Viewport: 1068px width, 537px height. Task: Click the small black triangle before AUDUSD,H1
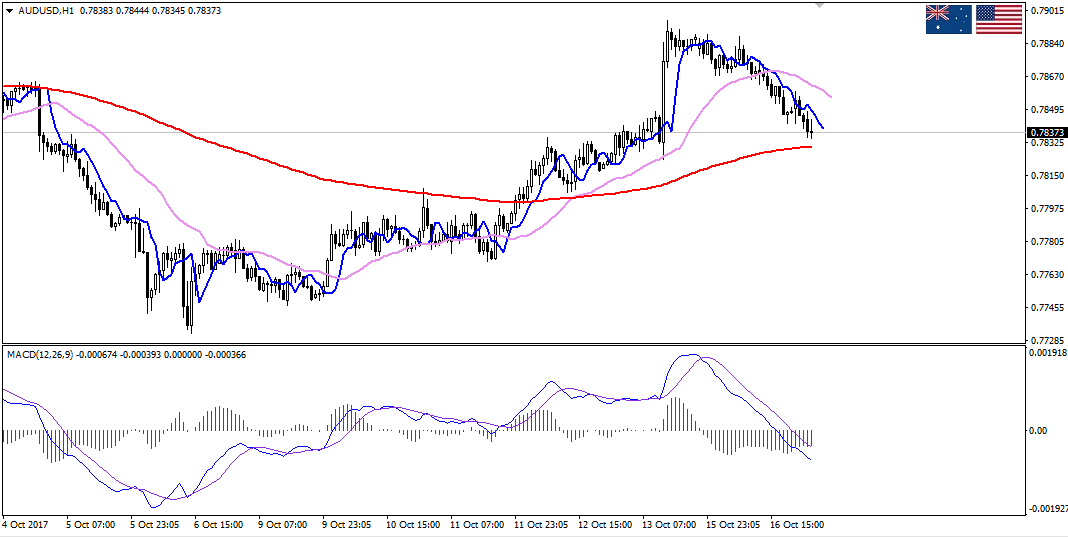(8, 11)
